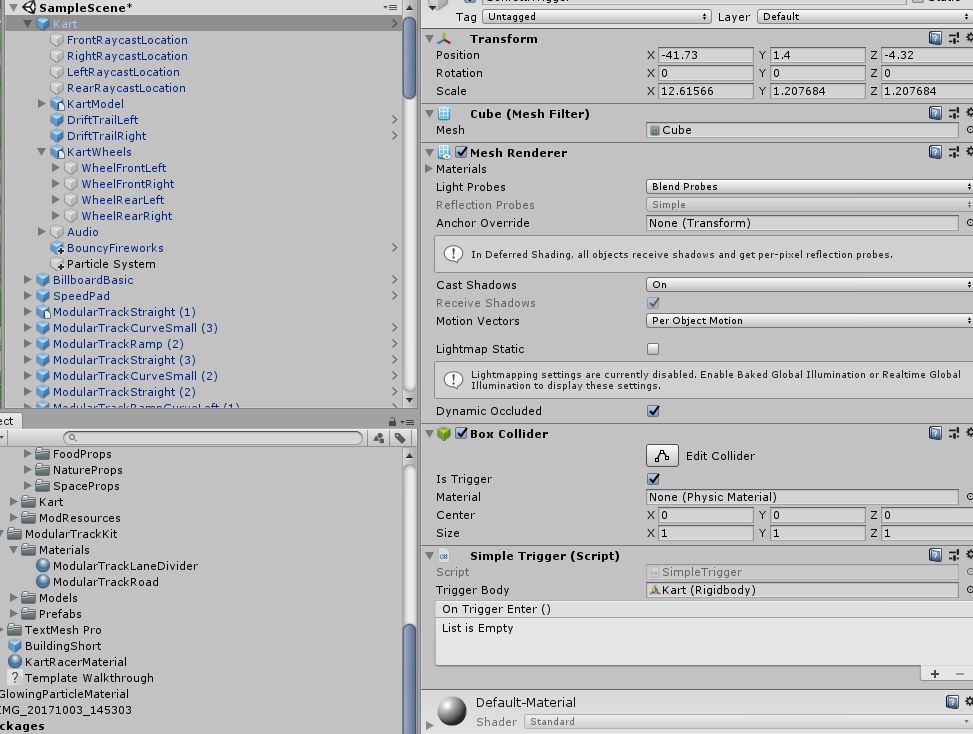
Task: Click the Default-Material sphere preview
Action: point(452,710)
